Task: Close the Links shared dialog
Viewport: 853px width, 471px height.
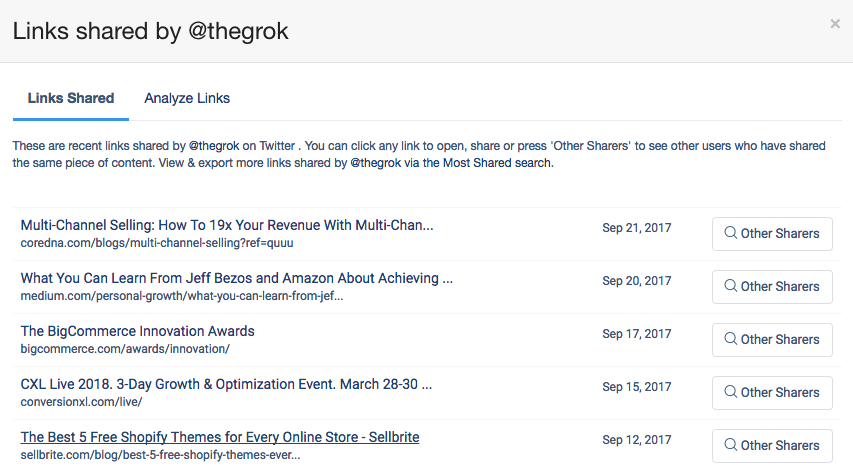Action: (x=835, y=24)
